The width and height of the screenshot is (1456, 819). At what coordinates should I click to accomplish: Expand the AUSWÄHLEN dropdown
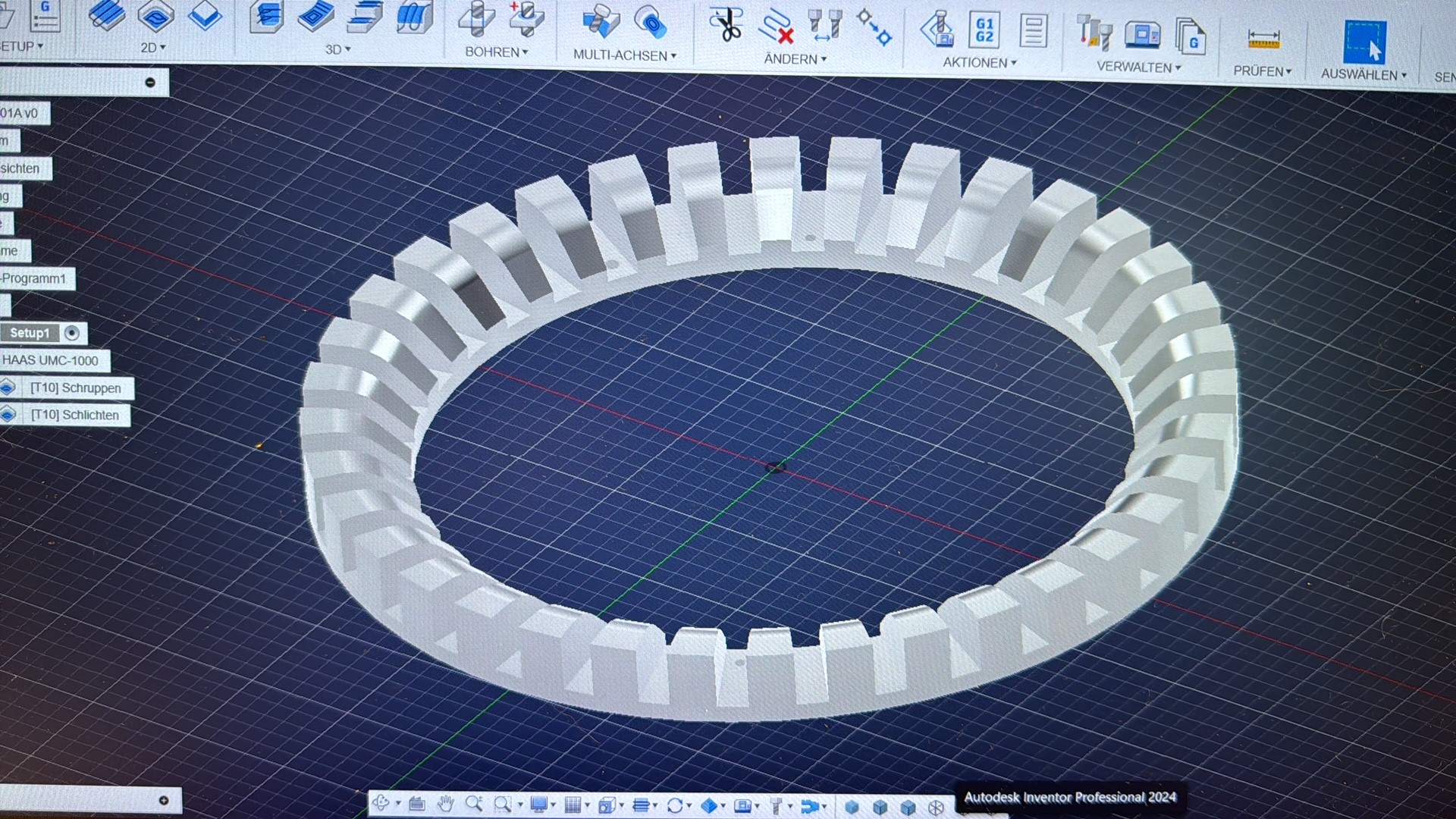pos(1364,75)
